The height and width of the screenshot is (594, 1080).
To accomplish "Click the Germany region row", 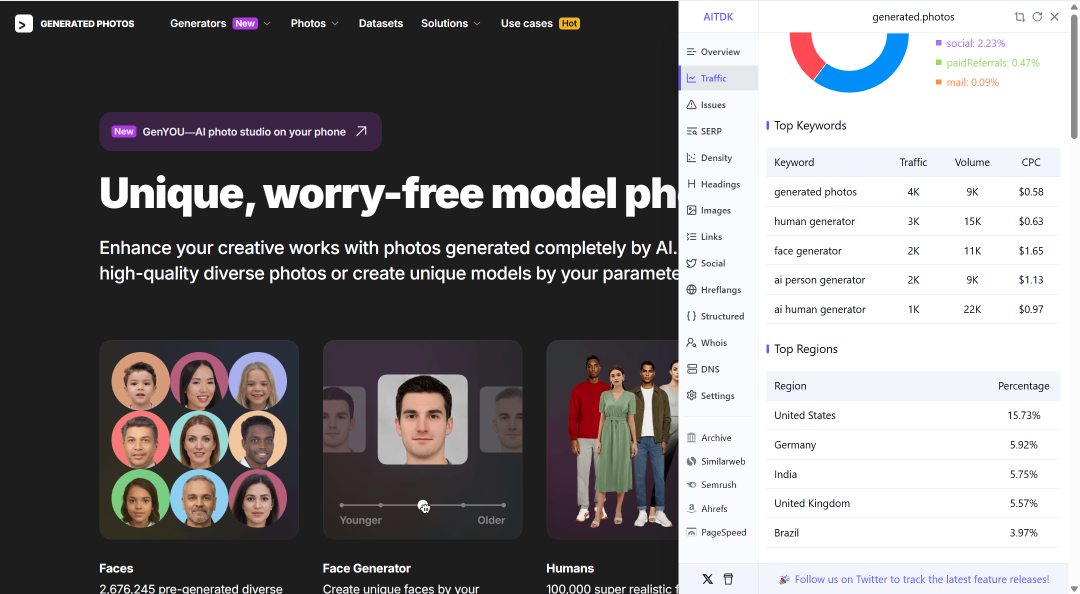I will pyautogui.click(x=913, y=444).
